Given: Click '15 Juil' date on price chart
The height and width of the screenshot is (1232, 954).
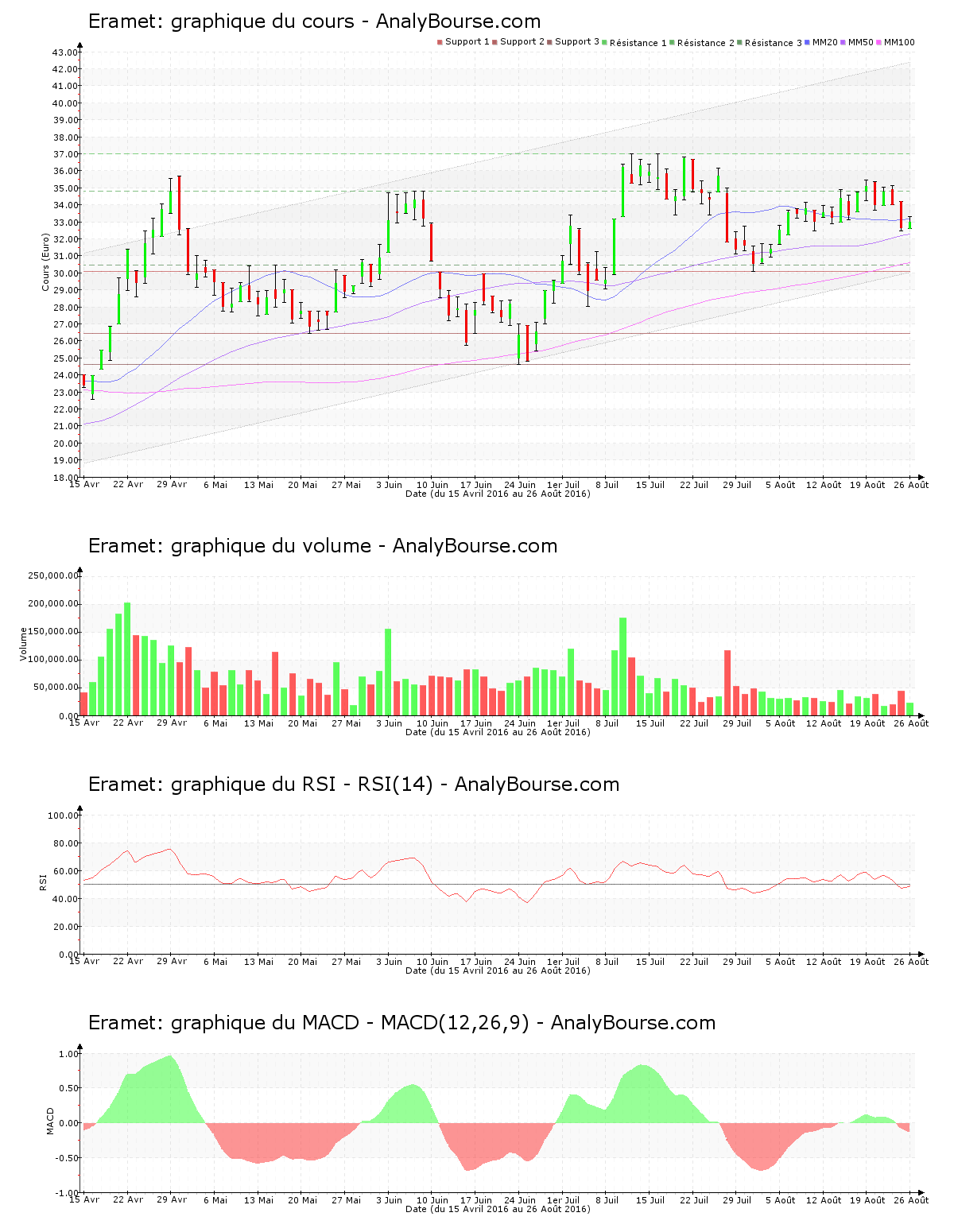Looking at the screenshot, I should 650,484.
